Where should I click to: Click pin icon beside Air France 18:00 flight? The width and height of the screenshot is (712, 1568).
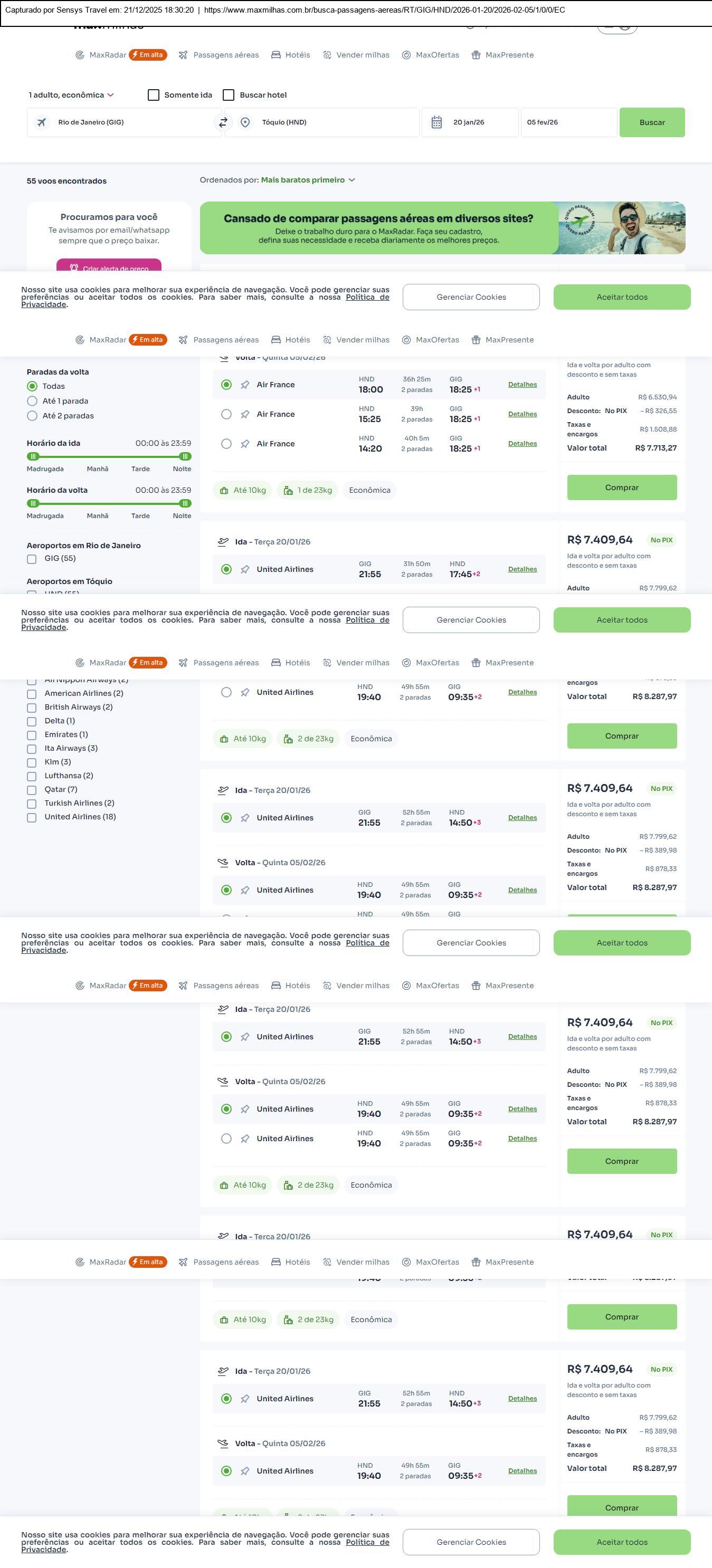click(245, 385)
